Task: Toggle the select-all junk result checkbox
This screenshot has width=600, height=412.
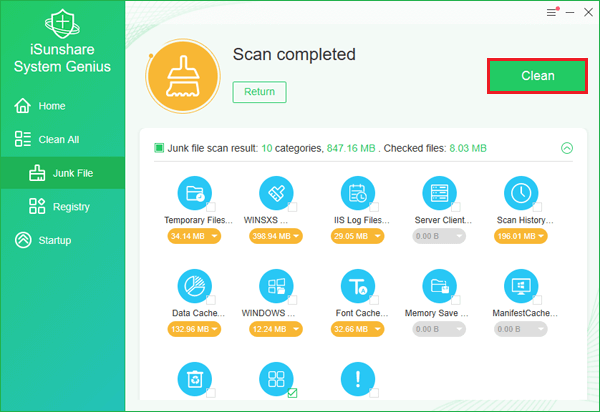Action: point(159,148)
